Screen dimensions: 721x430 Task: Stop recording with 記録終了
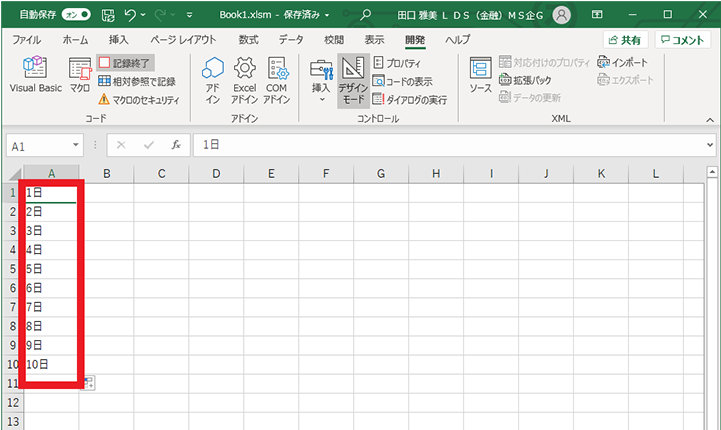click(x=125, y=63)
